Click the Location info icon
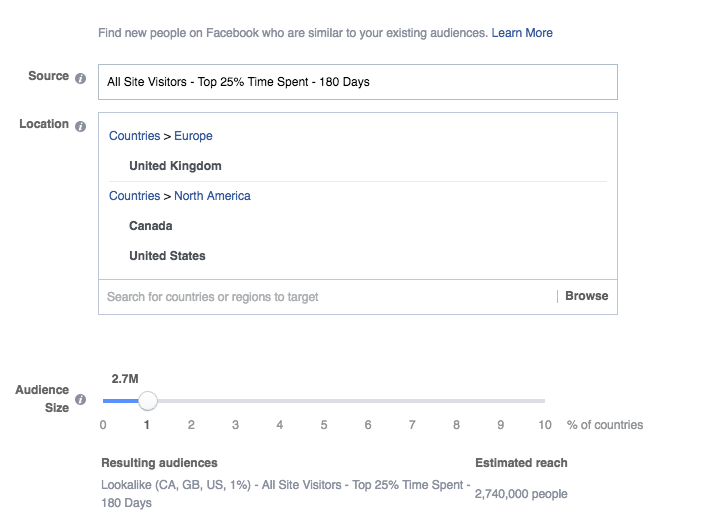The image size is (713, 527). pos(80,126)
